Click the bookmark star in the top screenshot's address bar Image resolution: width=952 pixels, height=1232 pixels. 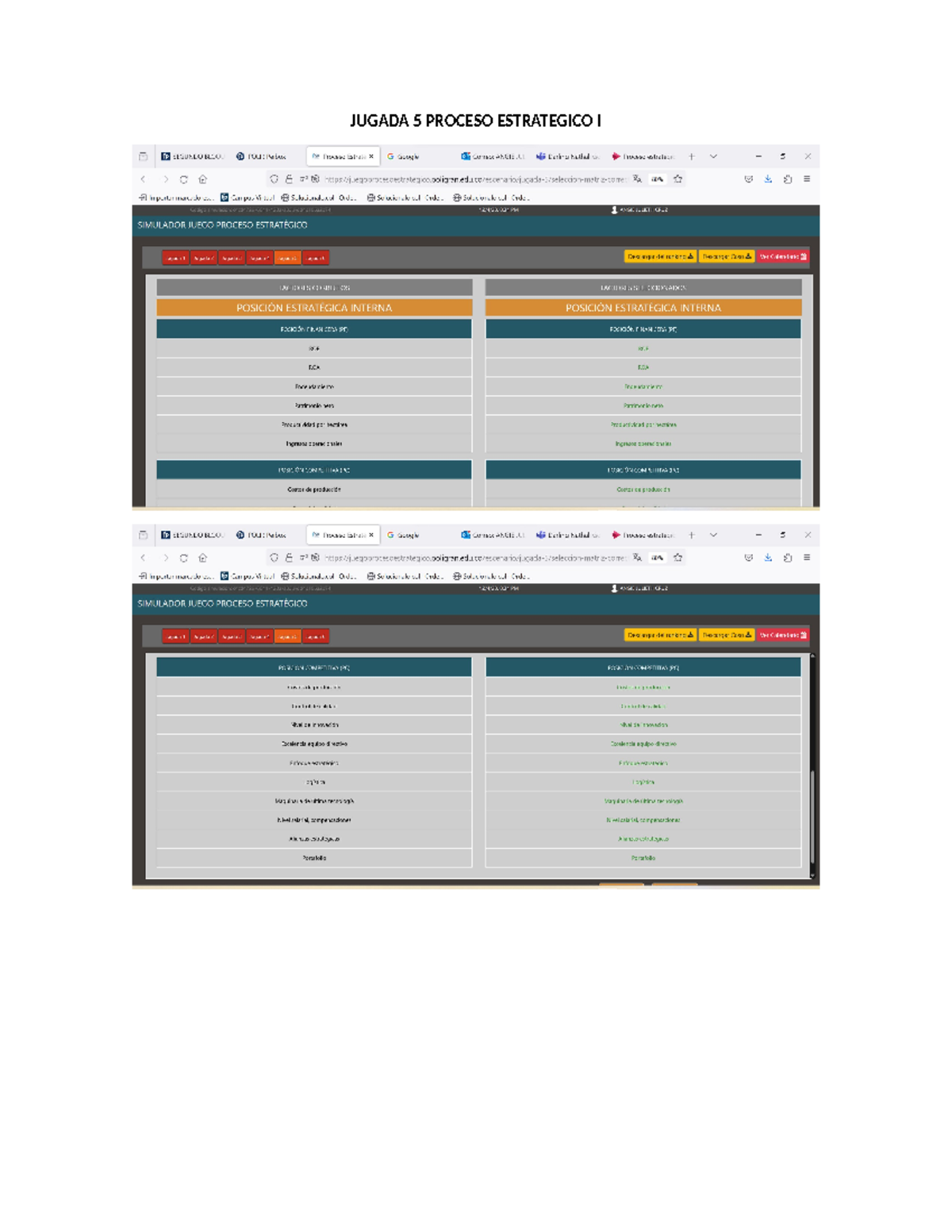(x=678, y=179)
